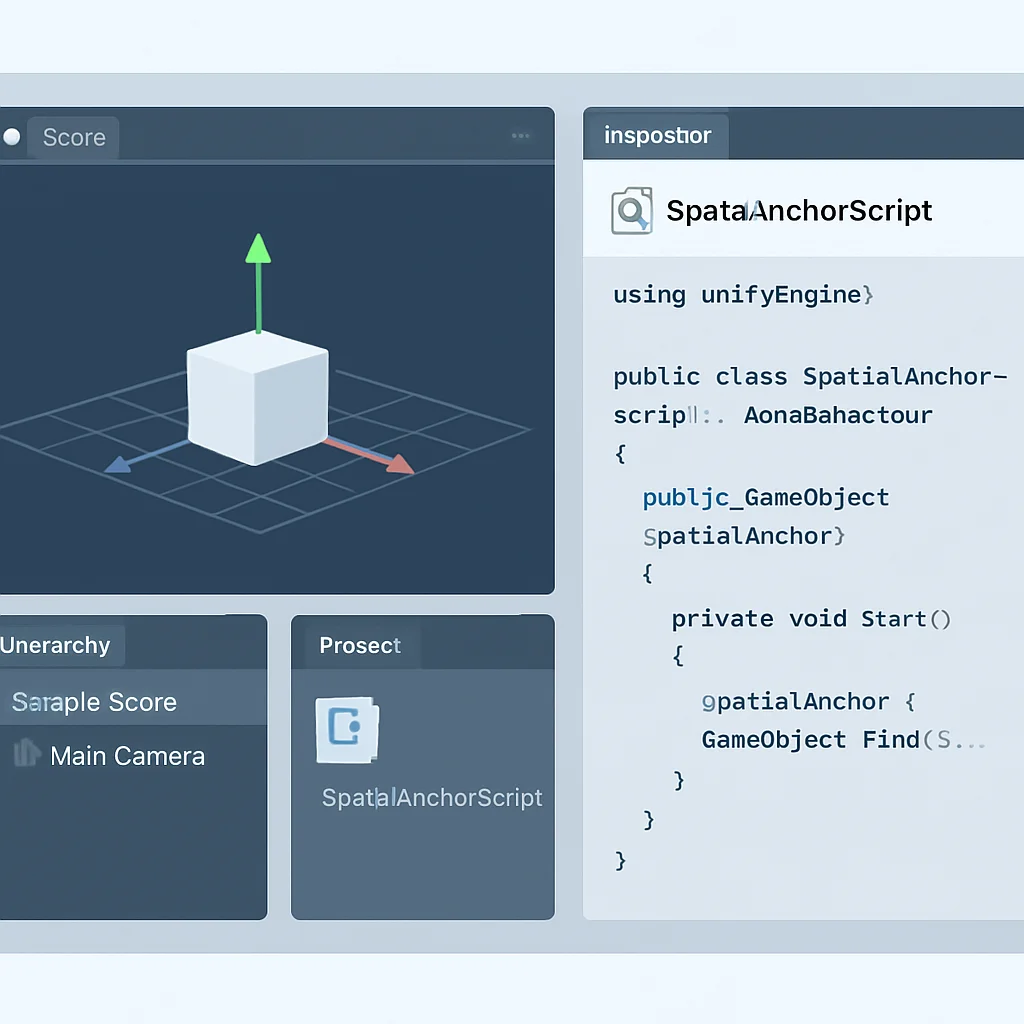
Task: Click the script magnifier icon in inspector
Action: 632,210
